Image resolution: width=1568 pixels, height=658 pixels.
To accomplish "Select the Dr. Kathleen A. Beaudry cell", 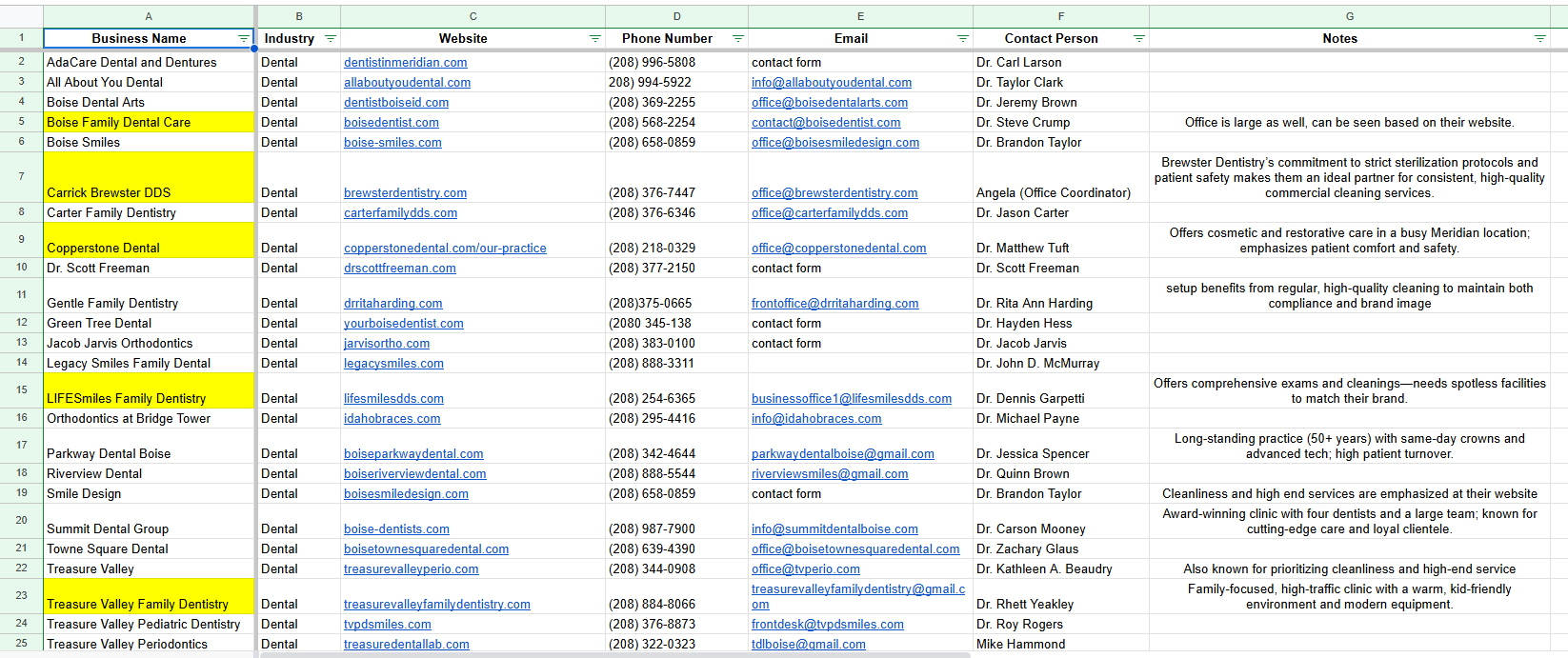I will pos(1061,568).
